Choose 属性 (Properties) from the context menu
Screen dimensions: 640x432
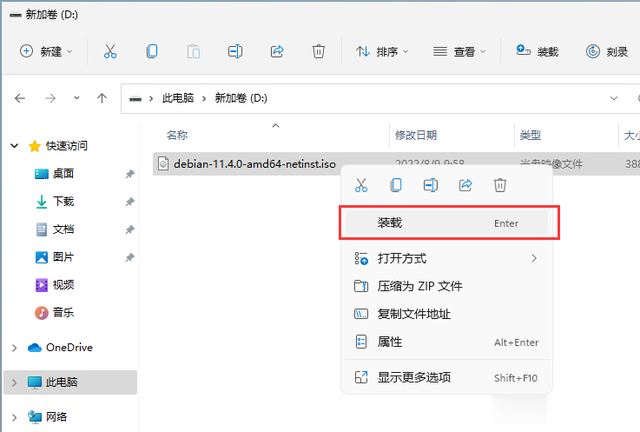[x=447, y=342]
